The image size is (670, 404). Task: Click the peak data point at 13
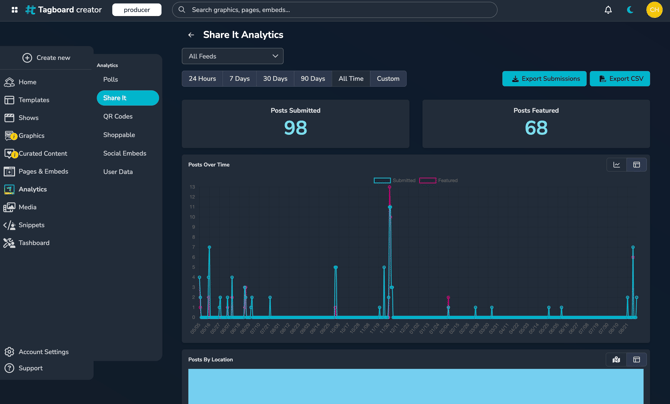coord(389,187)
